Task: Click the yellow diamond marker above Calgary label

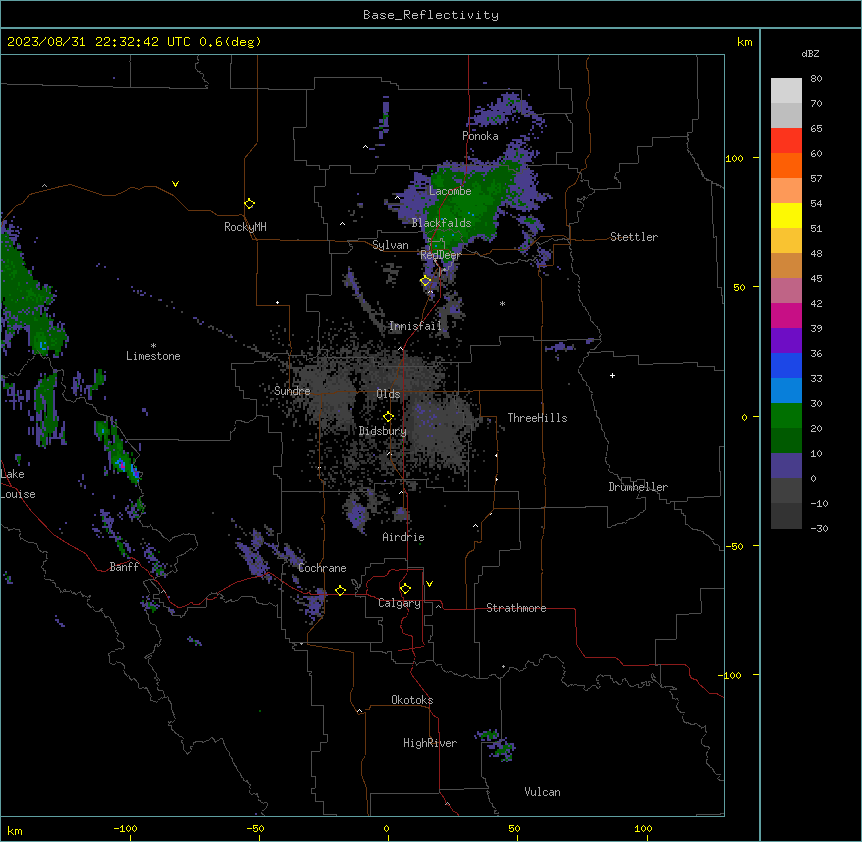Action: (x=405, y=589)
